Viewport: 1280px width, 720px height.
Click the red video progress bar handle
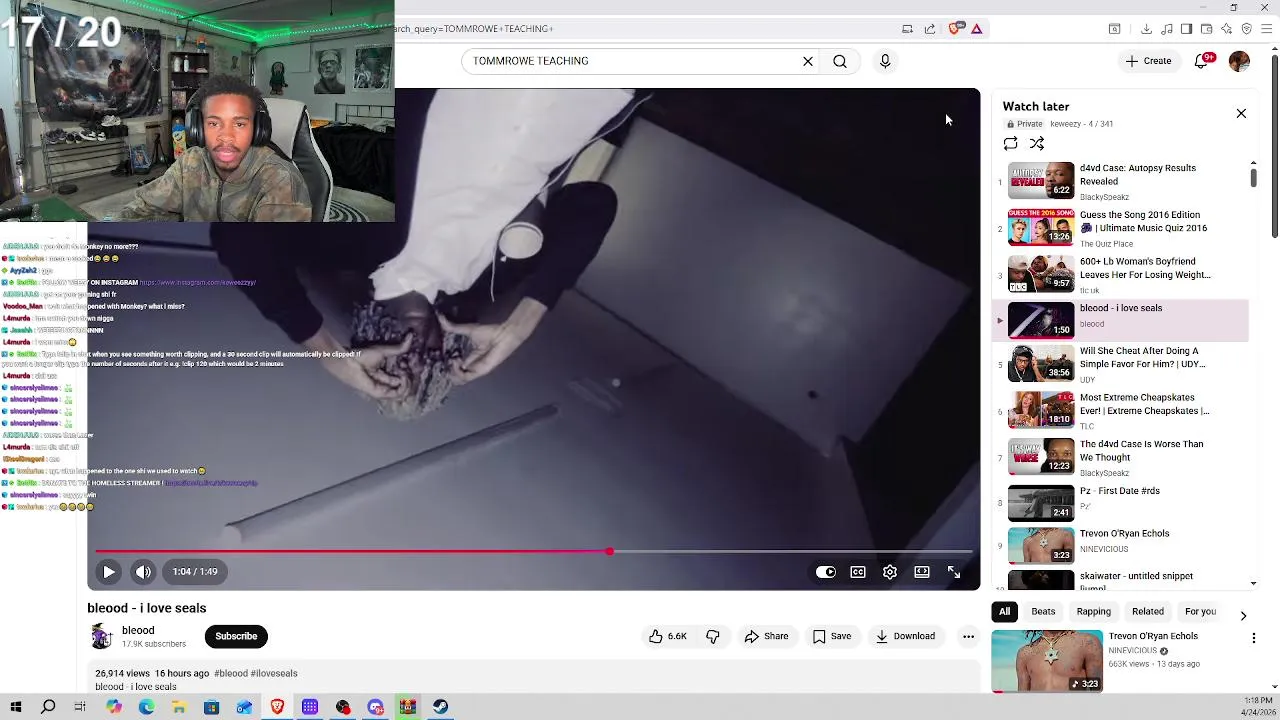tap(609, 551)
